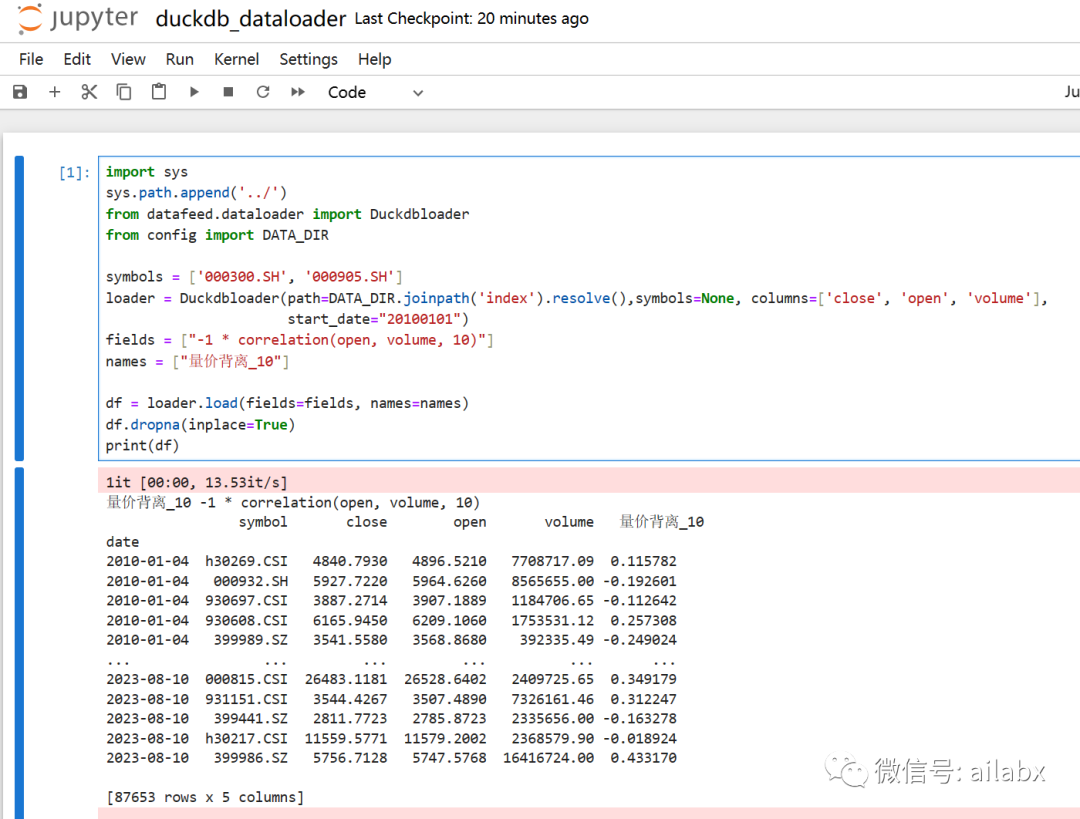The width and height of the screenshot is (1080, 819).
Task: Open the Settings menu
Action: point(309,59)
